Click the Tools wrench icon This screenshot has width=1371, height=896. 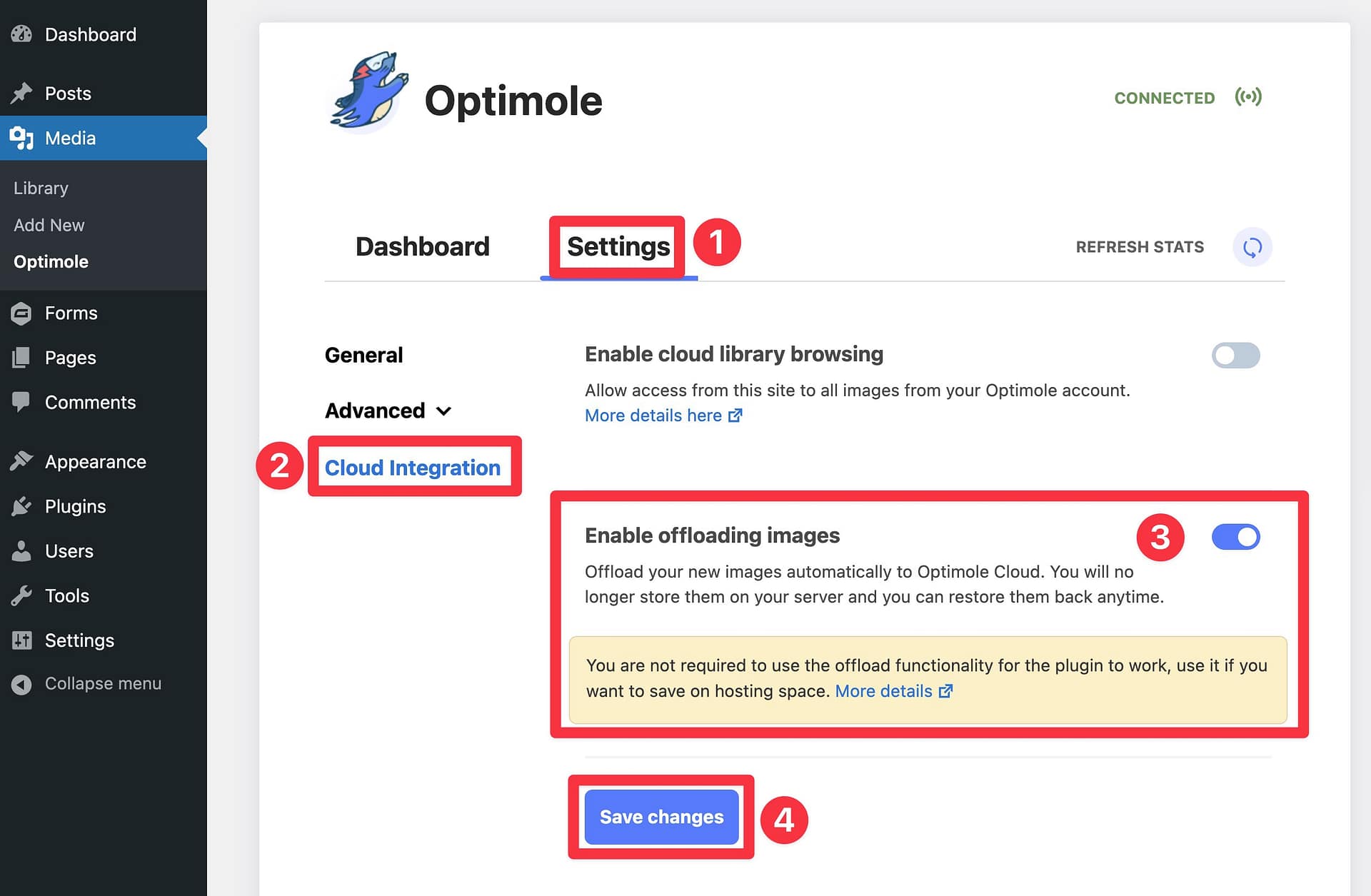tap(21, 595)
